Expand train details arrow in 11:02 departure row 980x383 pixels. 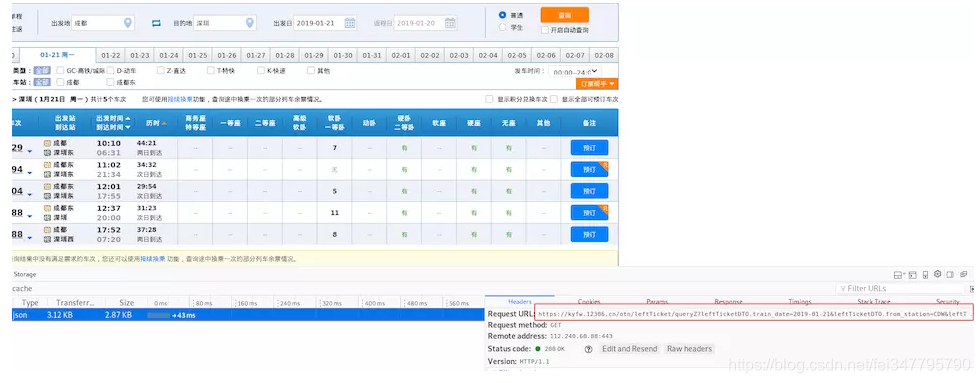tap(29, 172)
